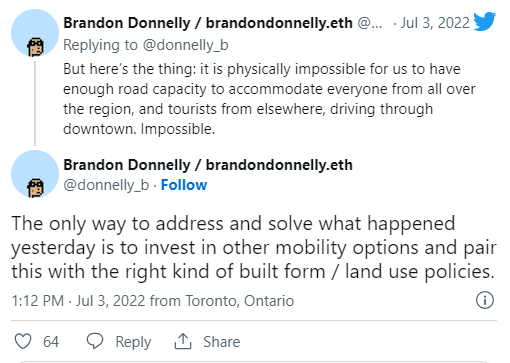
Task: Click the share upload arrow icon
Action: pos(183,341)
